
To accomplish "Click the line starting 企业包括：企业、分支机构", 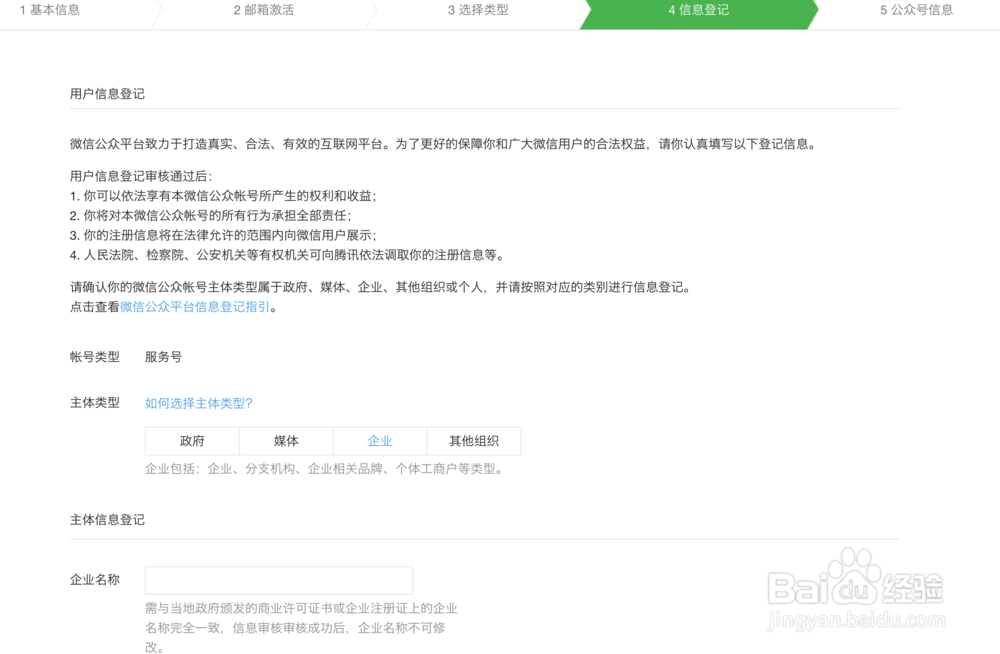I will 325,469.
